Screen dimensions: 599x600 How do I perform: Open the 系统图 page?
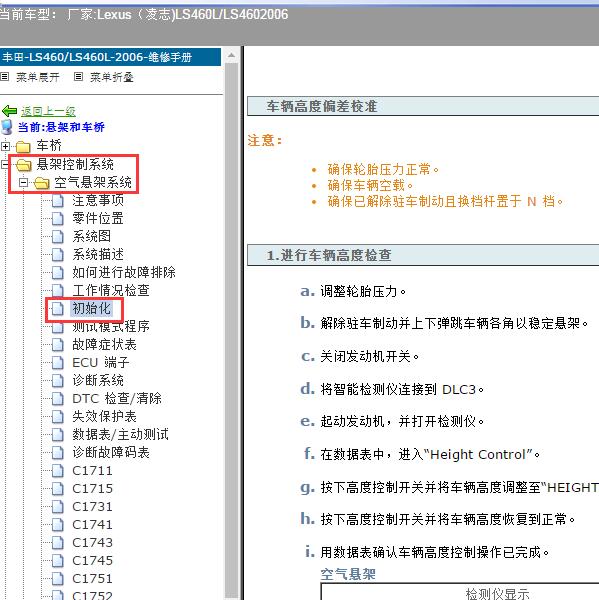(91, 236)
